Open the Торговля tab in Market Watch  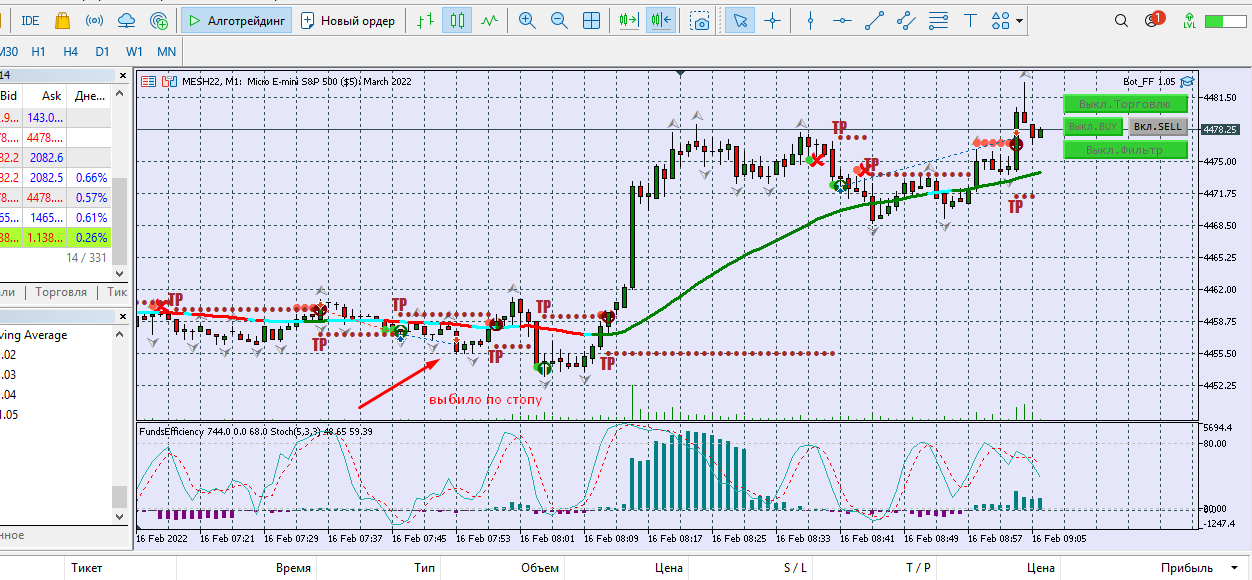point(61,292)
